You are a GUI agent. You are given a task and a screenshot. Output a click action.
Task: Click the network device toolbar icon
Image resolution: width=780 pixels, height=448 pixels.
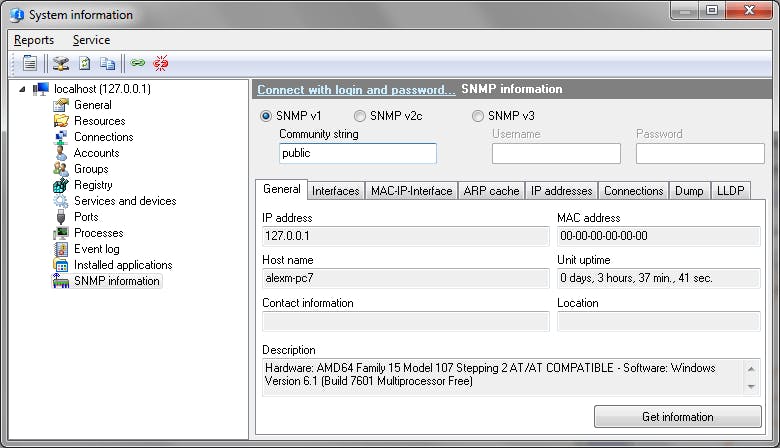(61, 64)
